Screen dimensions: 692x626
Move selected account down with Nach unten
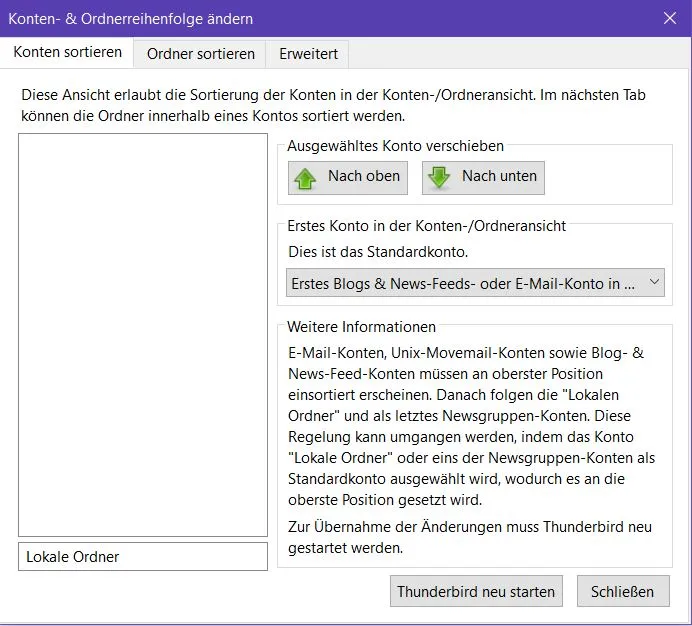point(483,178)
